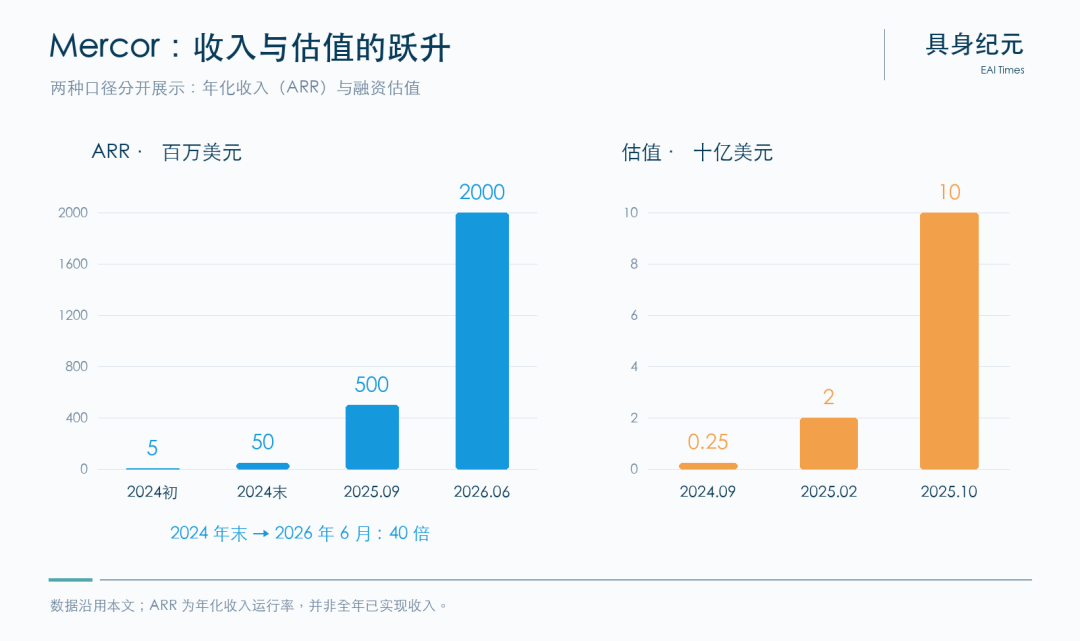Click the orange "2" value label above the bar
Image resolution: width=1080 pixels, height=641 pixels.
(x=829, y=397)
